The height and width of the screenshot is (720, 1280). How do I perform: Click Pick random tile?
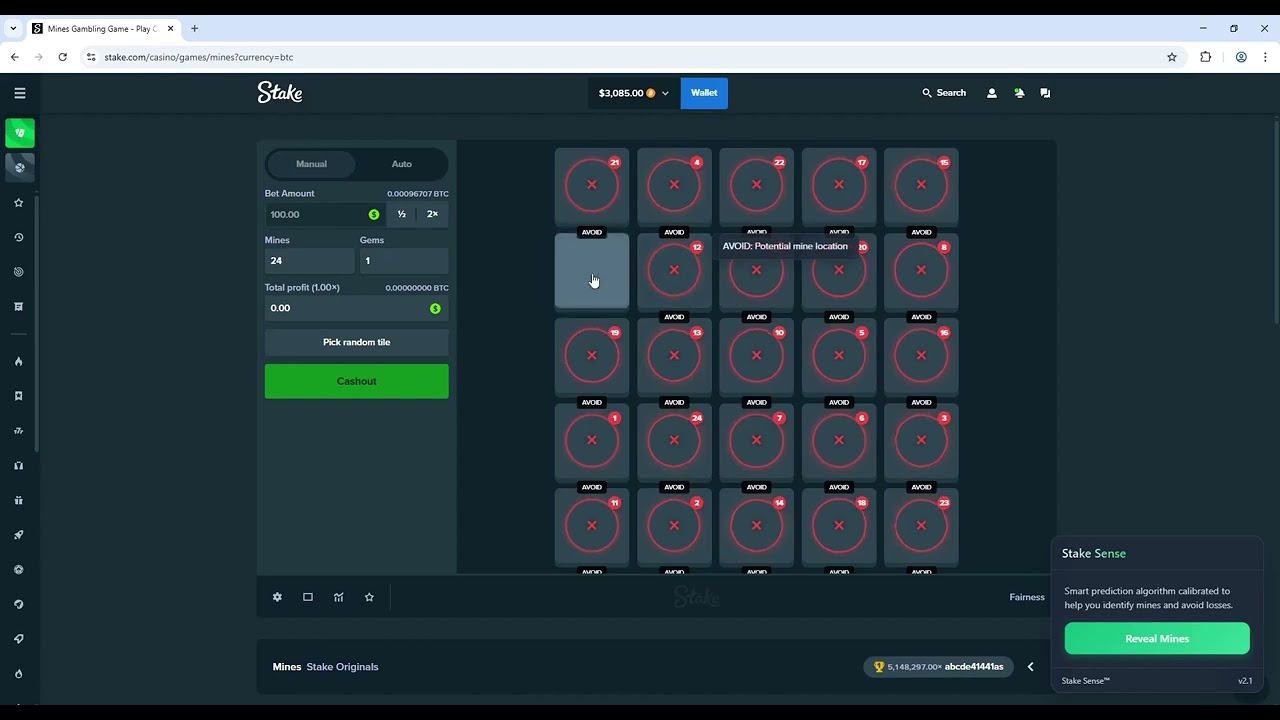click(357, 342)
